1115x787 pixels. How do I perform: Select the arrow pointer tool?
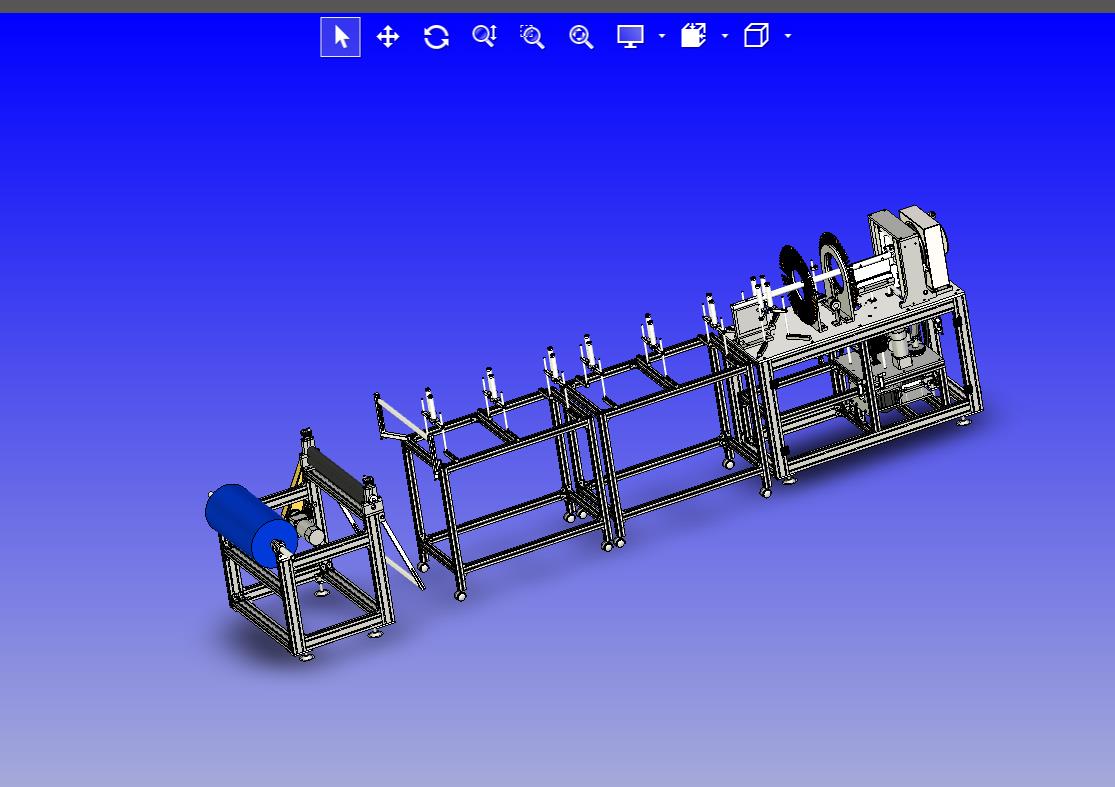click(341, 36)
